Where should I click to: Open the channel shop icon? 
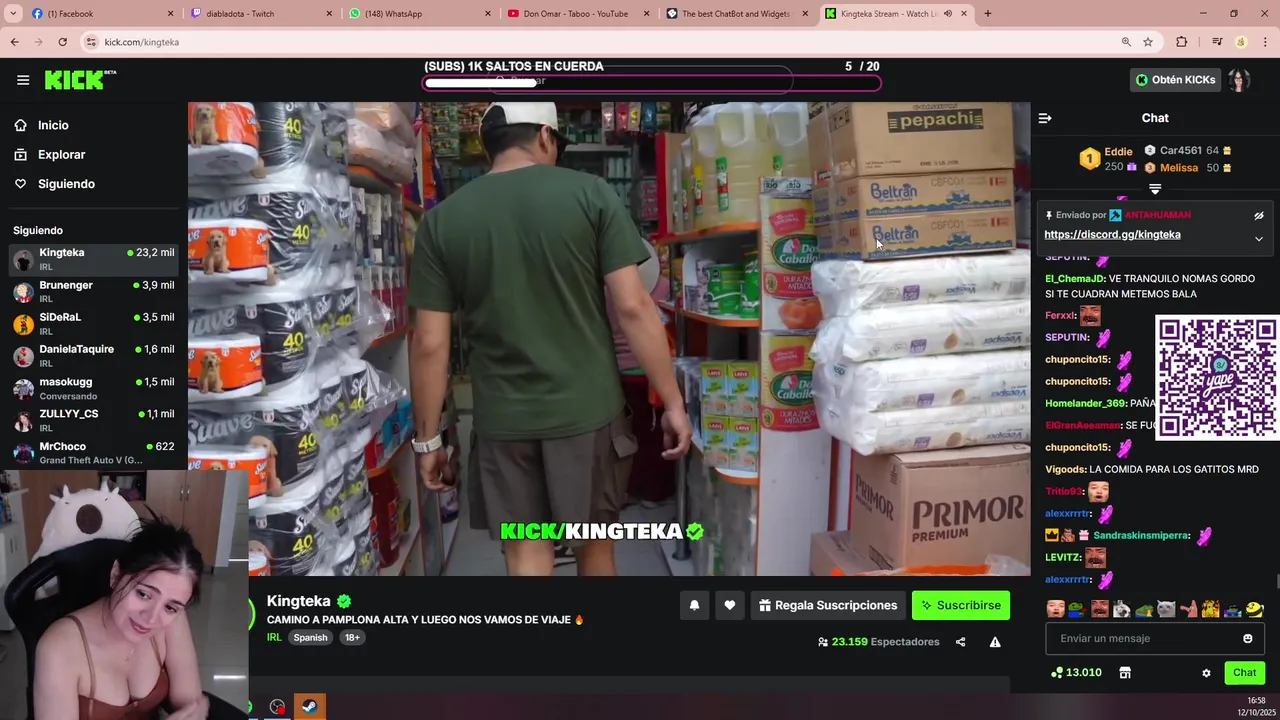pyautogui.click(x=1125, y=673)
